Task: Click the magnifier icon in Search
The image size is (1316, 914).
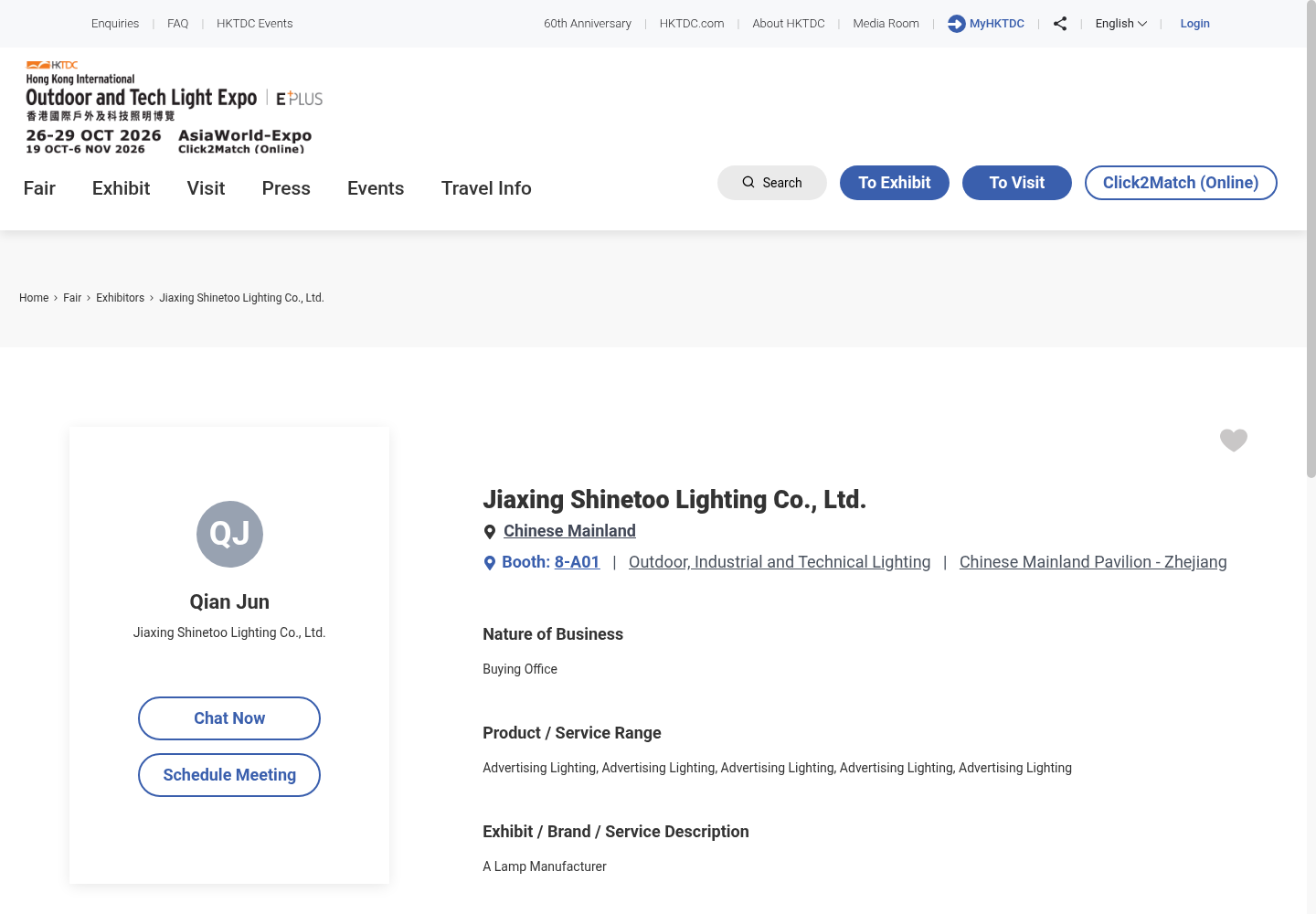Action: 748,183
